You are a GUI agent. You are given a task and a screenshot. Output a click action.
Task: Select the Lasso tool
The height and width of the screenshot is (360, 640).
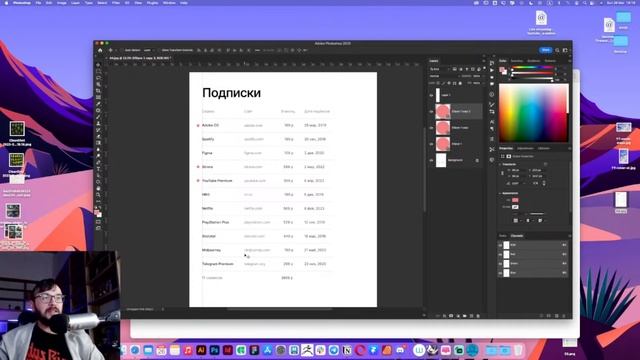click(98, 78)
